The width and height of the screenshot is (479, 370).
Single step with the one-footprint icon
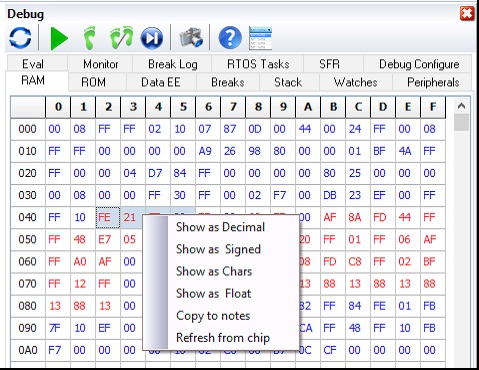coord(89,38)
